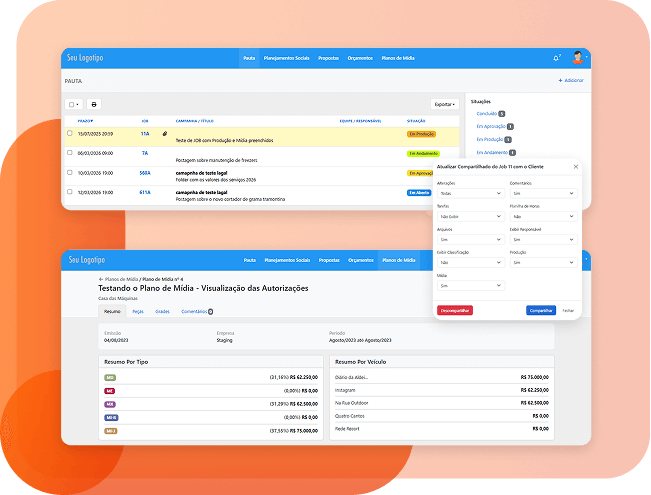Screen dimensions: 651x495
Task: Click the back arrow beside Planos de Mídia breadcrumb
Action: click(99, 279)
